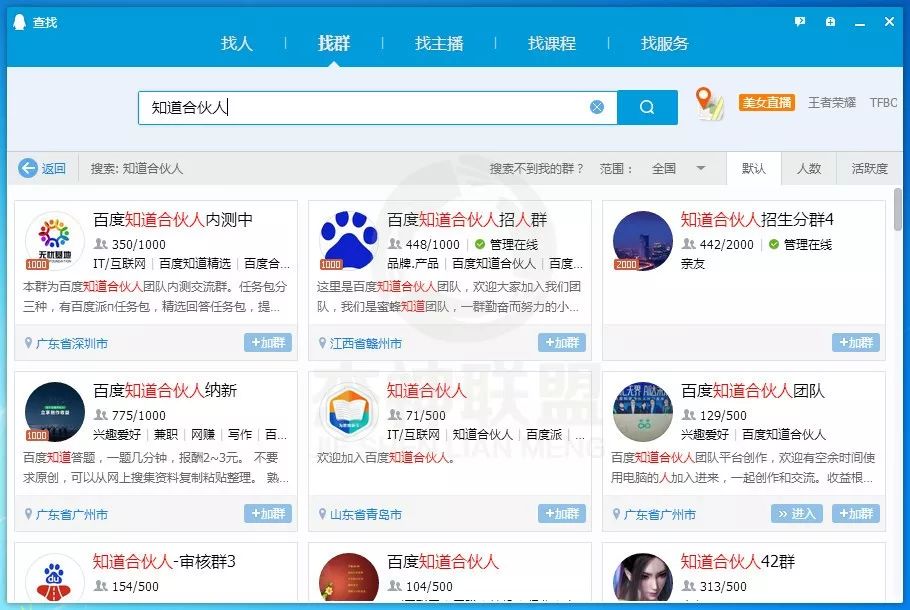Open paw avatar of 百度知道合伙人招人群

349,240
